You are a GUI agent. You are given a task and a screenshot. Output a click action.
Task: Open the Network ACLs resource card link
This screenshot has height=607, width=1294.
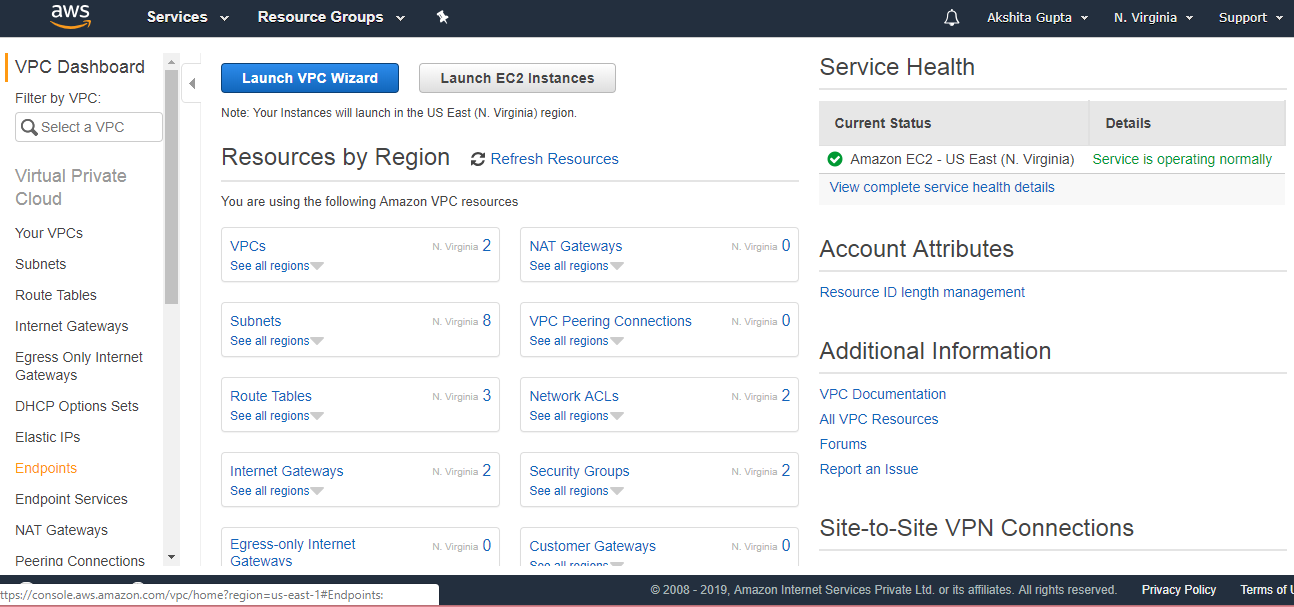[574, 396]
